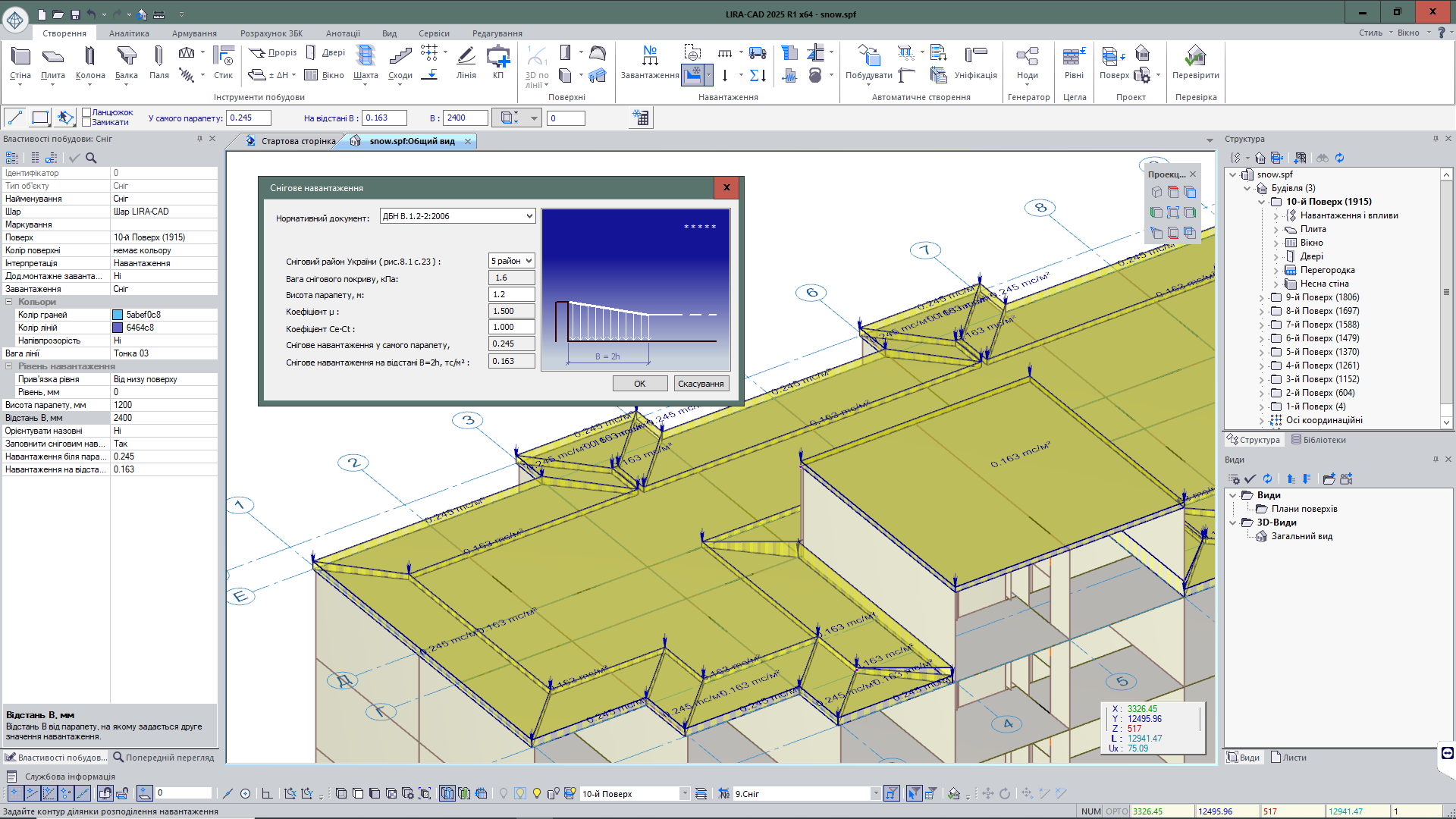Image resolution: width=1456 pixels, height=819 pixels.
Task: Open the Аналітика ribbon tab
Action: pyautogui.click(x=129, y=33)
